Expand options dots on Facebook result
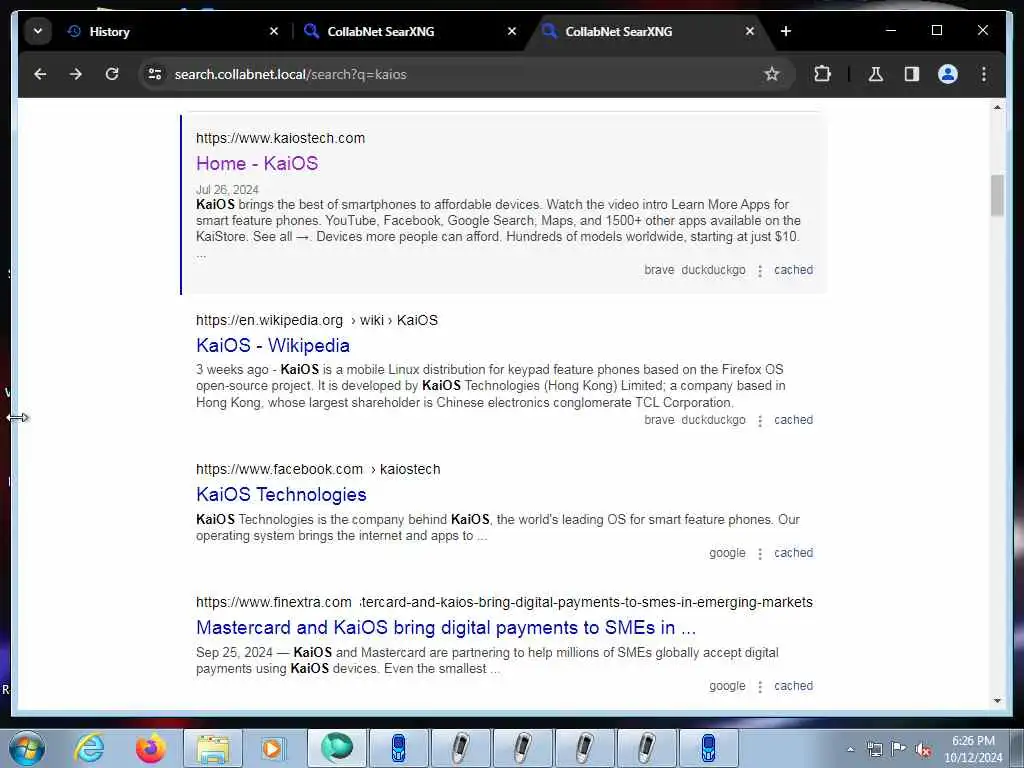This screenshot has width=1024, height=768. 760,554
